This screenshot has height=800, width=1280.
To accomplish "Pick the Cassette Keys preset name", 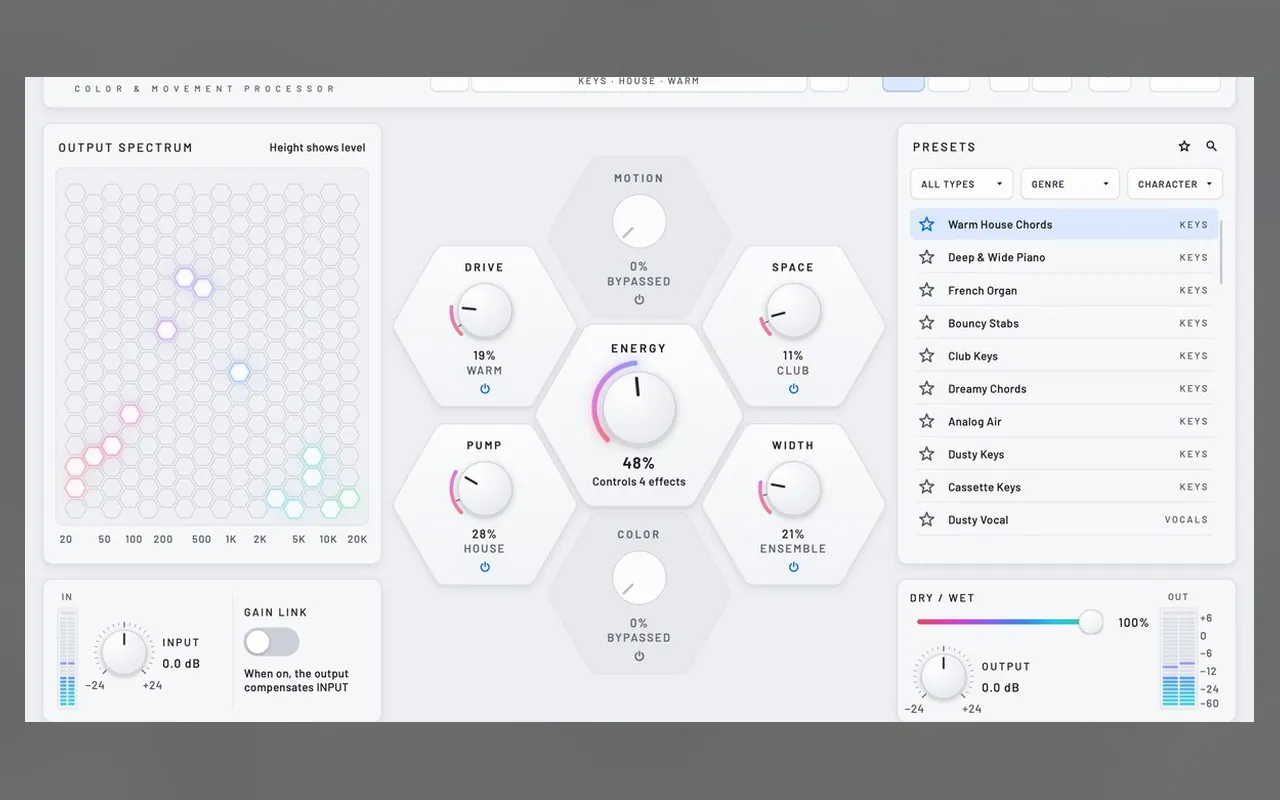I will pyautogui.click(x=984, y=487).
